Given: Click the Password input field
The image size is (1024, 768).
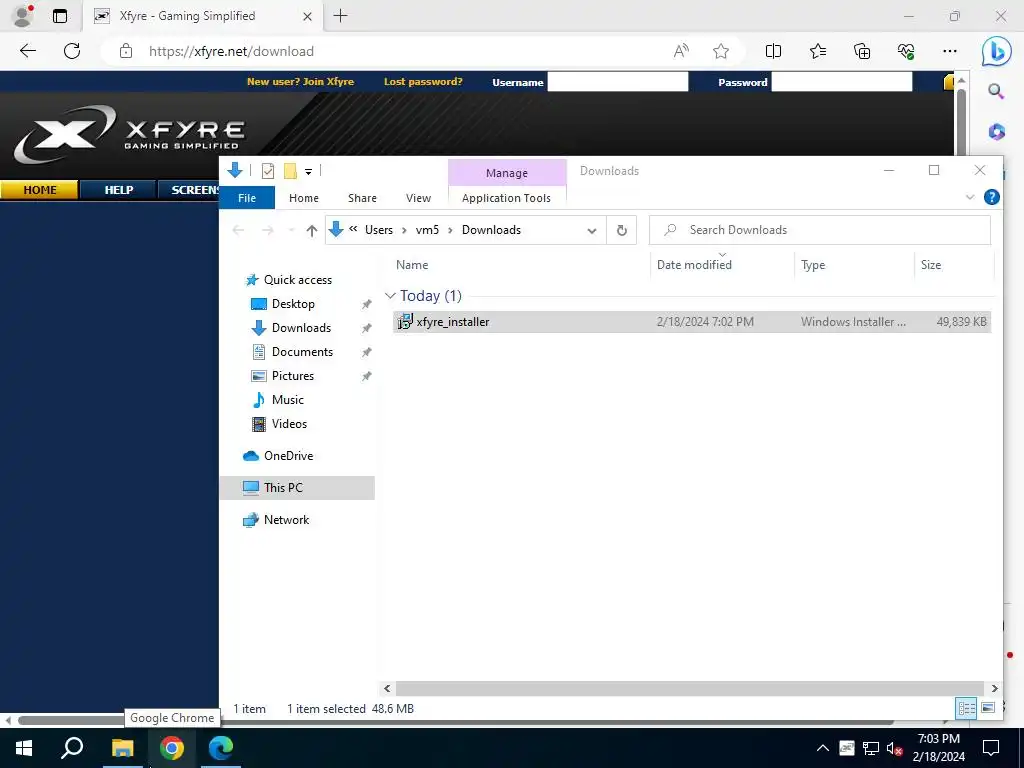Looking at the screenshot, I should point(842,82).
